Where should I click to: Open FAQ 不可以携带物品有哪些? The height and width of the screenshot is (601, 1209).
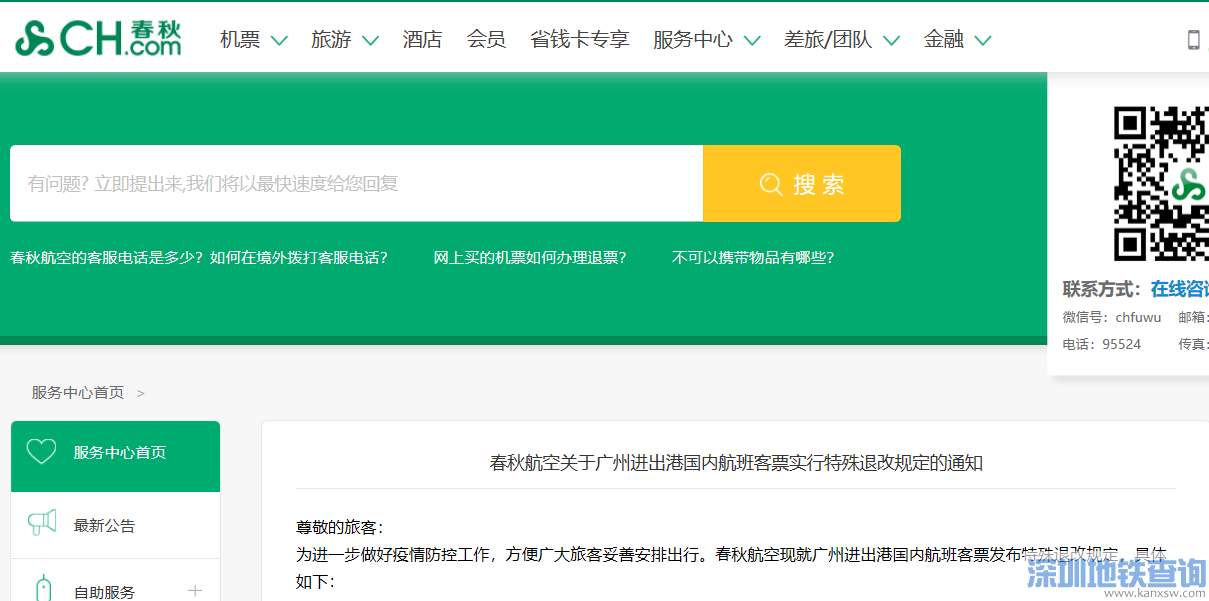[x=753, y=258]
